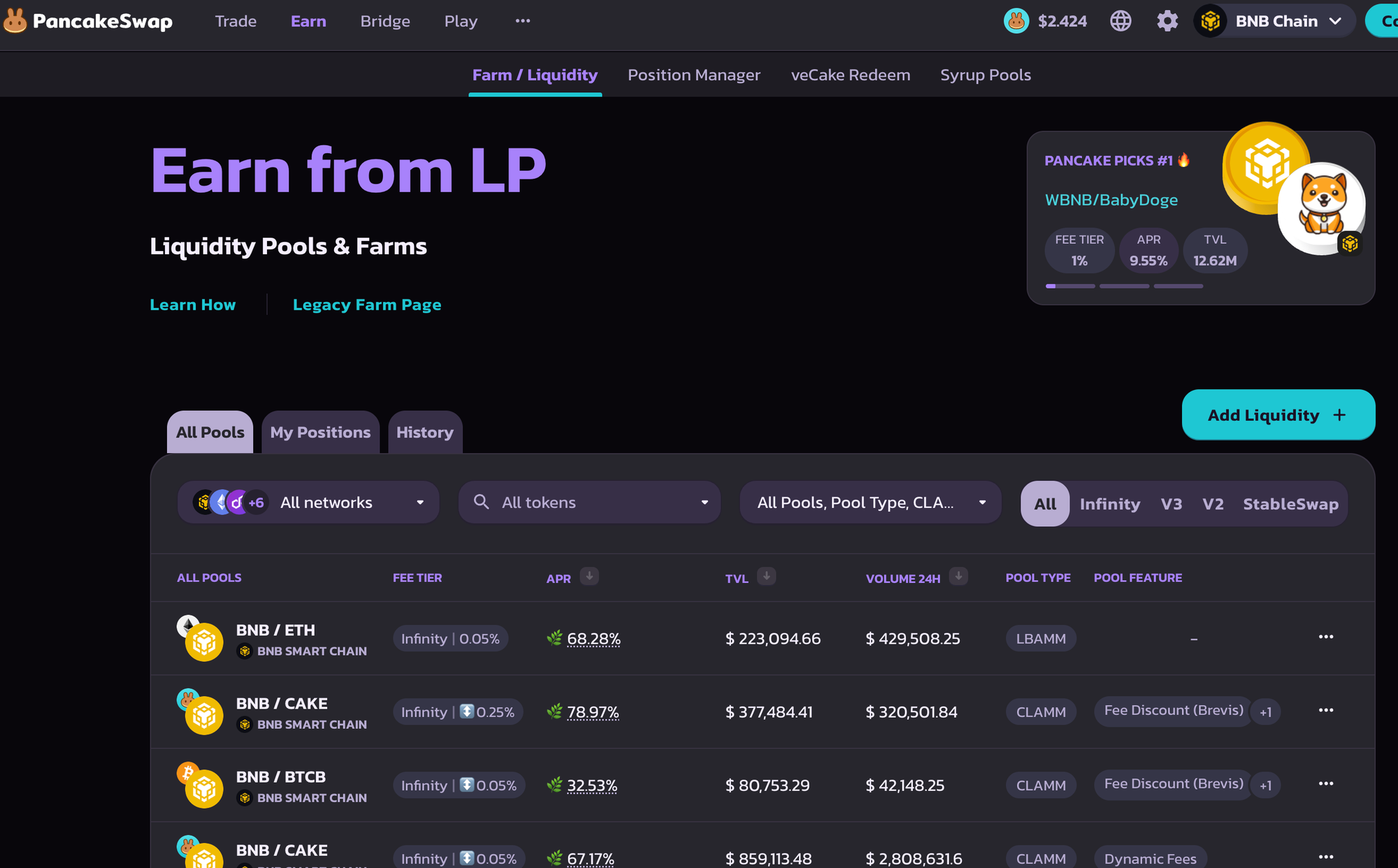
Task: Click the first Pancake Picks progress bar
Action: click(x=1069, y=286)
